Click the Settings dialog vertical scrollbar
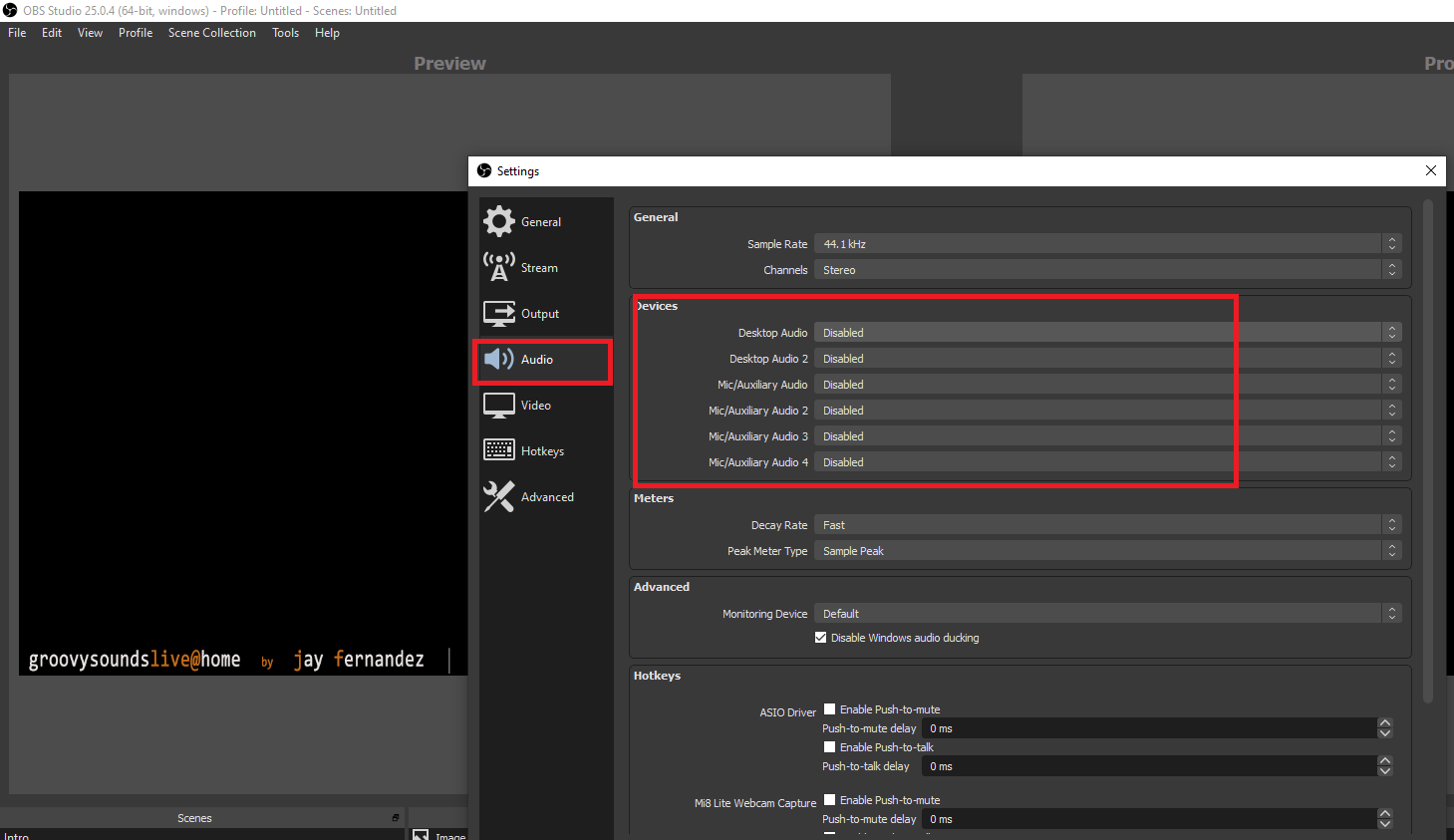This screenshot has width=1454, height=840. pyautogui.click(x=1428, y=451)
